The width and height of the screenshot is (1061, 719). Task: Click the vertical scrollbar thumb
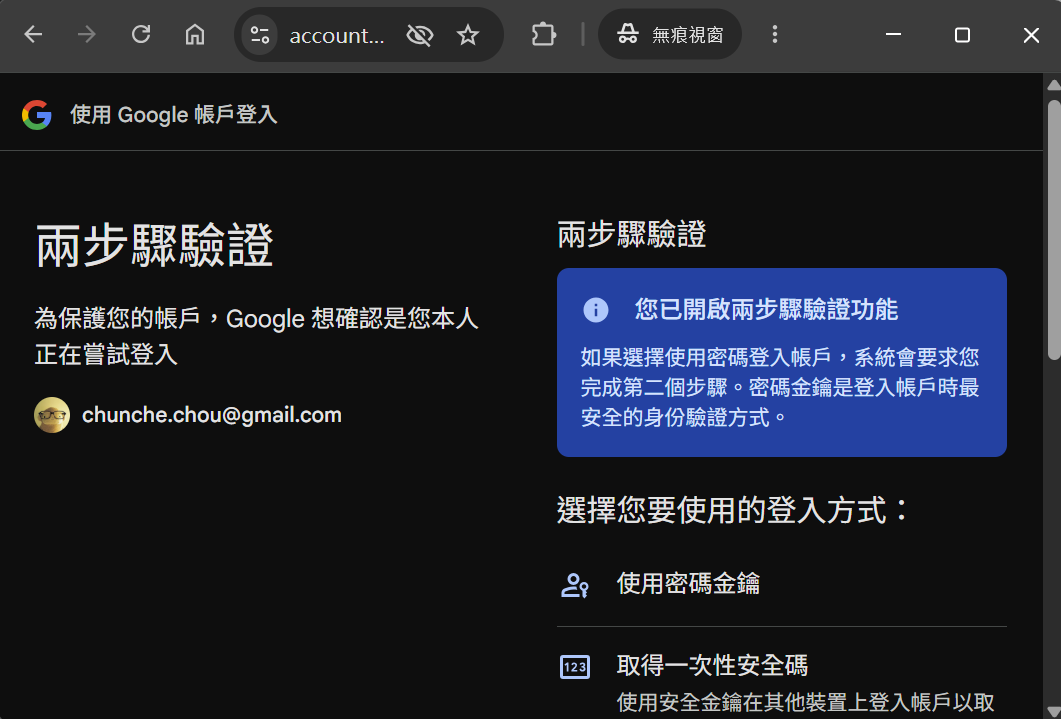click(1054, 230)
